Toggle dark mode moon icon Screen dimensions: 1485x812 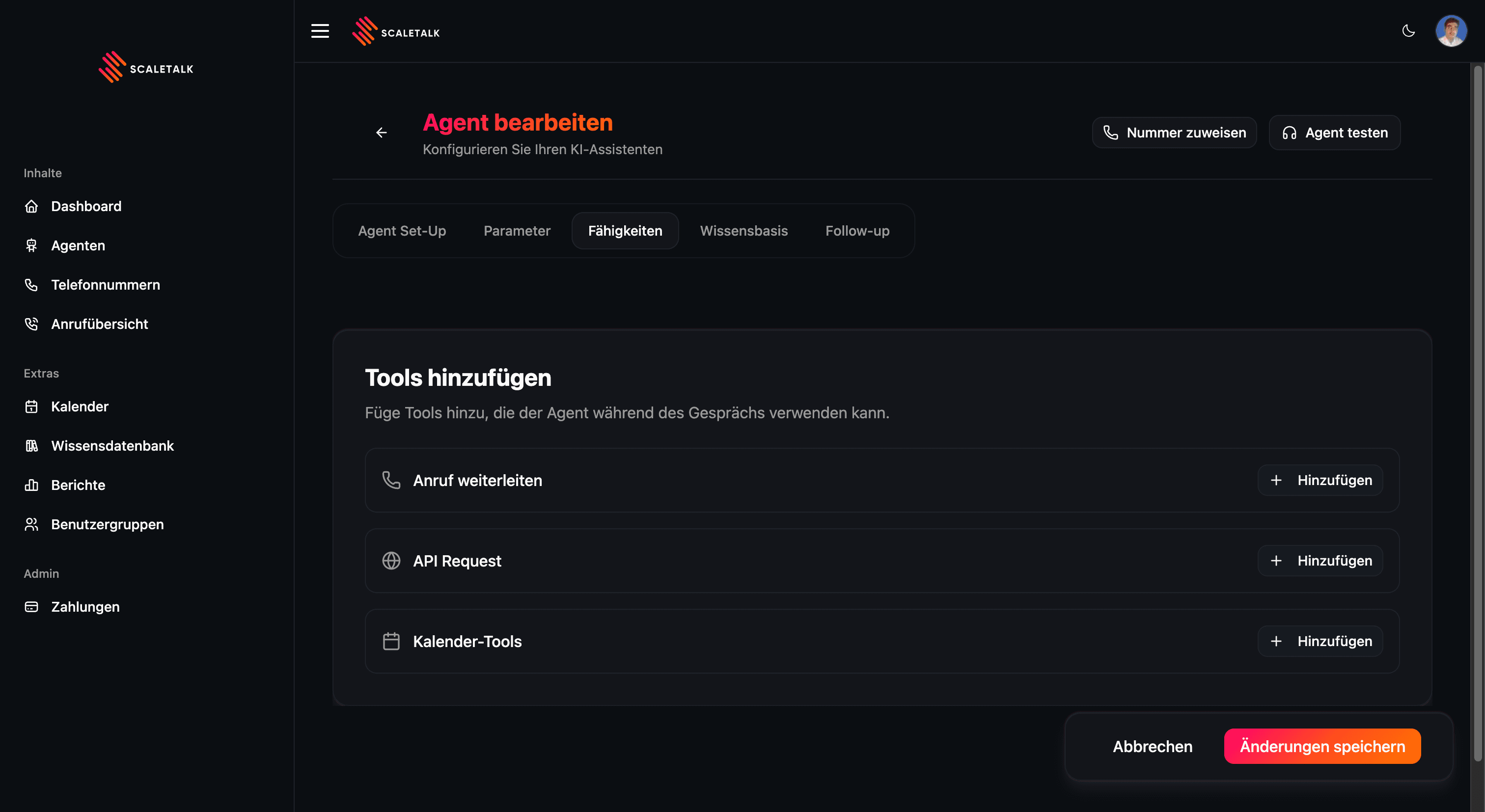1408,31
